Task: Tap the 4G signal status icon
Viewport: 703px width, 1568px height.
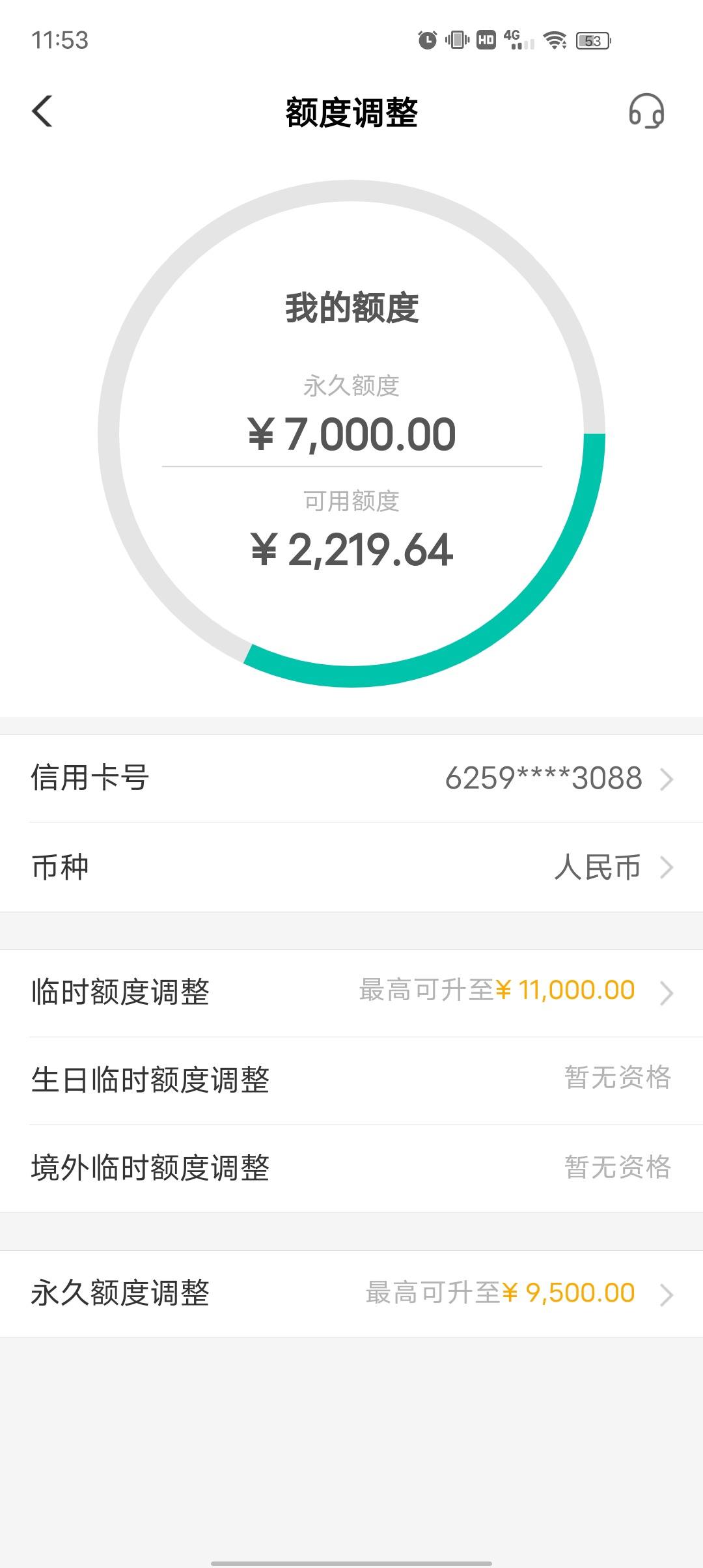Action: click(519, 40)
